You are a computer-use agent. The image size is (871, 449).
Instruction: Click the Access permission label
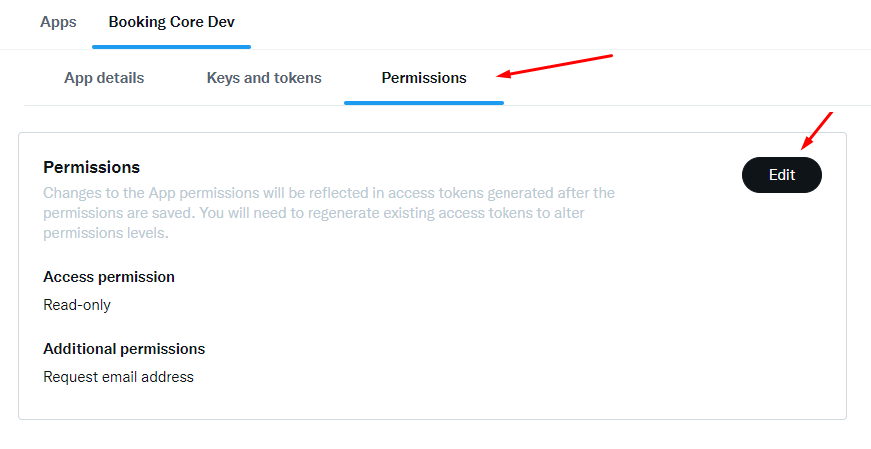[109, 277]
